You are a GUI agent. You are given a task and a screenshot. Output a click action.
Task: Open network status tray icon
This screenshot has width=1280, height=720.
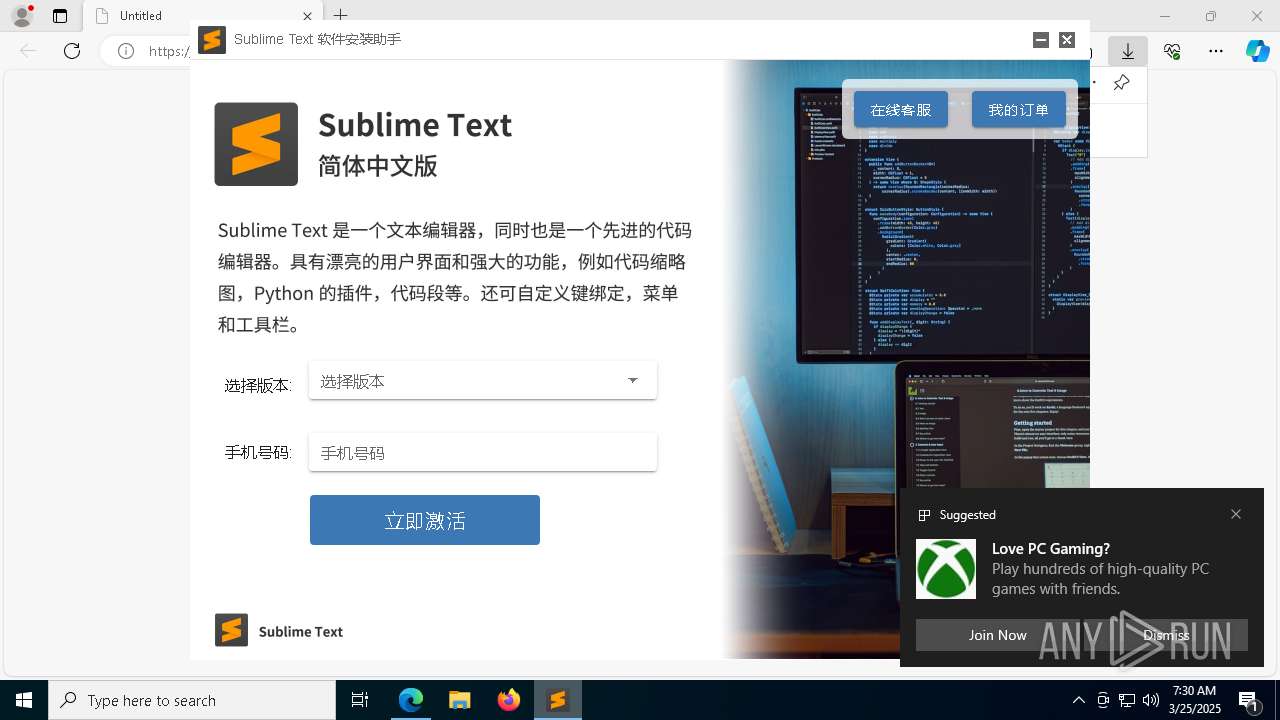1127,700
